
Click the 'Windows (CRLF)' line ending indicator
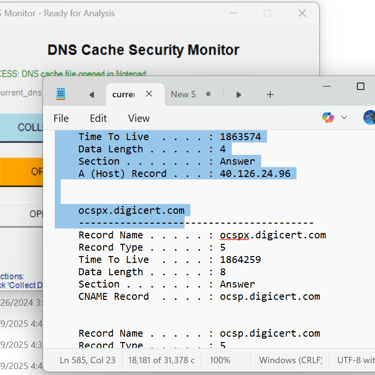[291, 360]
